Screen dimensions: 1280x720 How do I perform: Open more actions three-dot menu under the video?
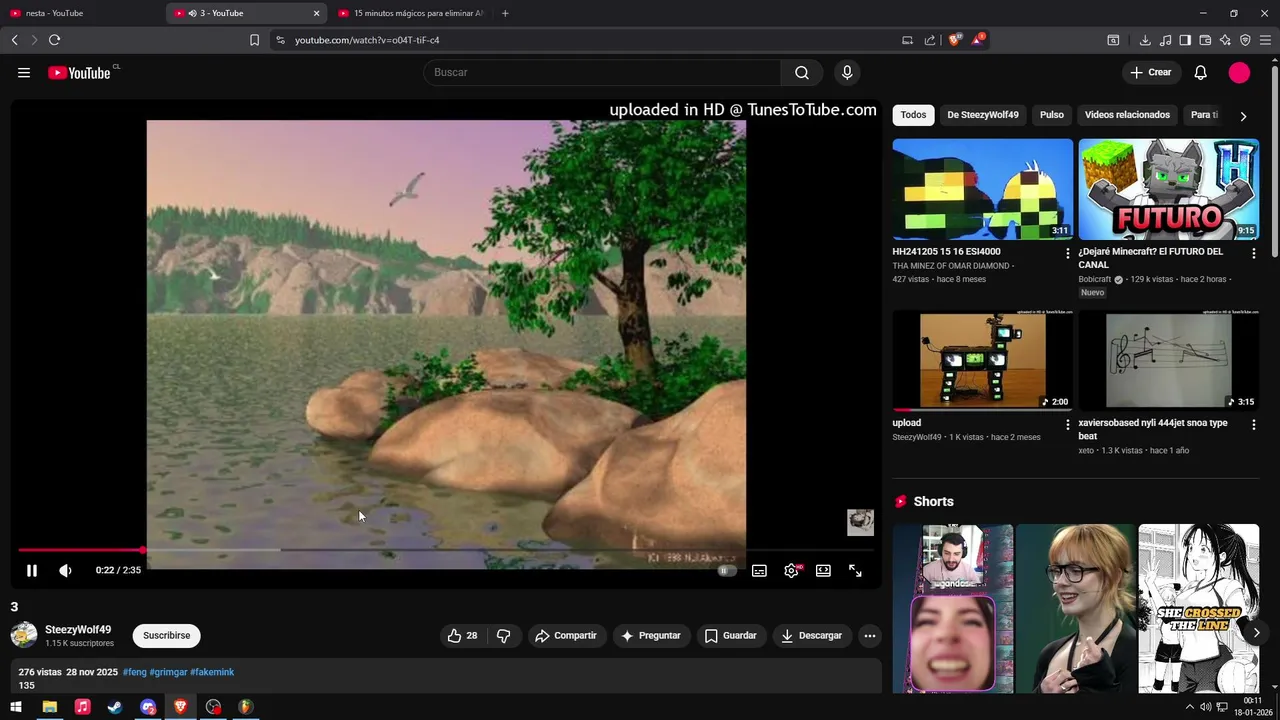870,635
